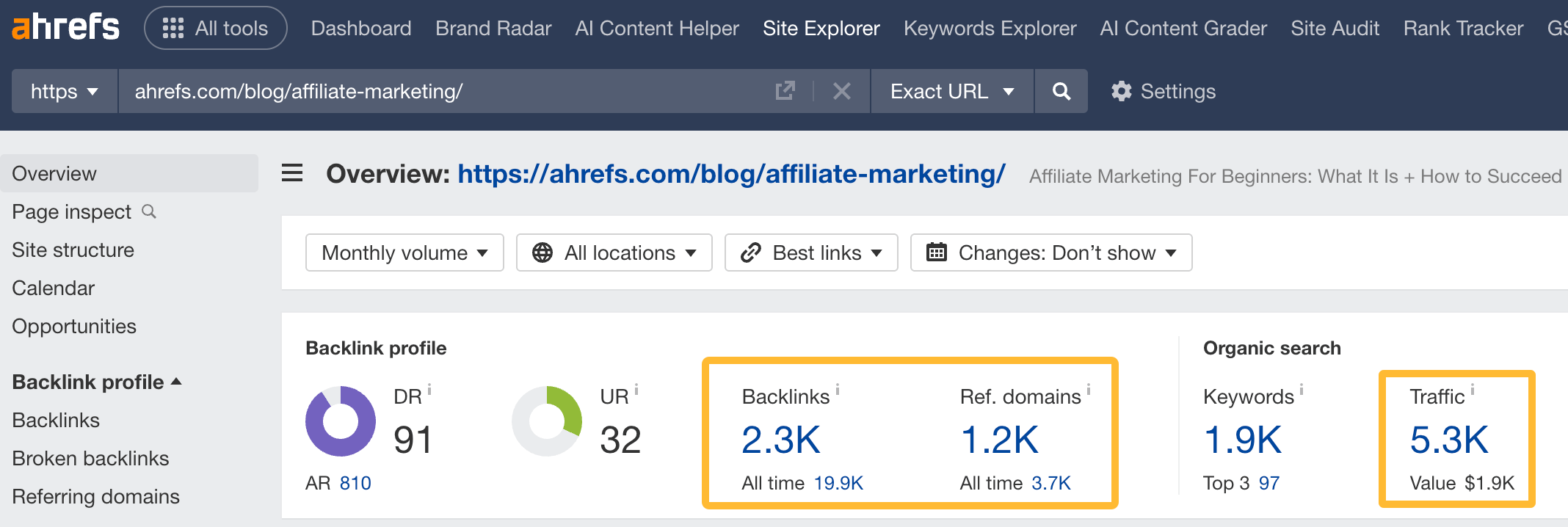Open Brand Radar

(x=493, y=28)
